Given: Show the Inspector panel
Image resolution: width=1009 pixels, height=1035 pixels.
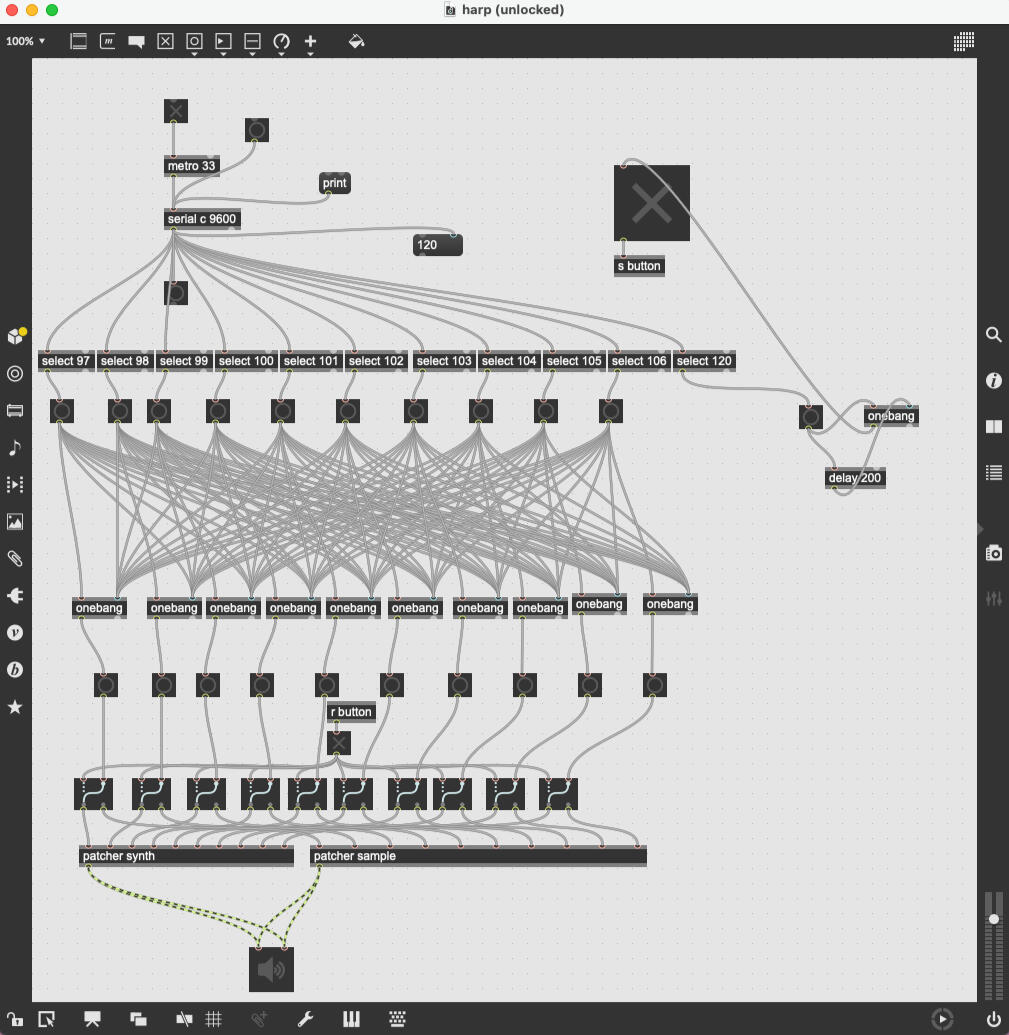Looking at the screenshot, I should click(993, 380).
